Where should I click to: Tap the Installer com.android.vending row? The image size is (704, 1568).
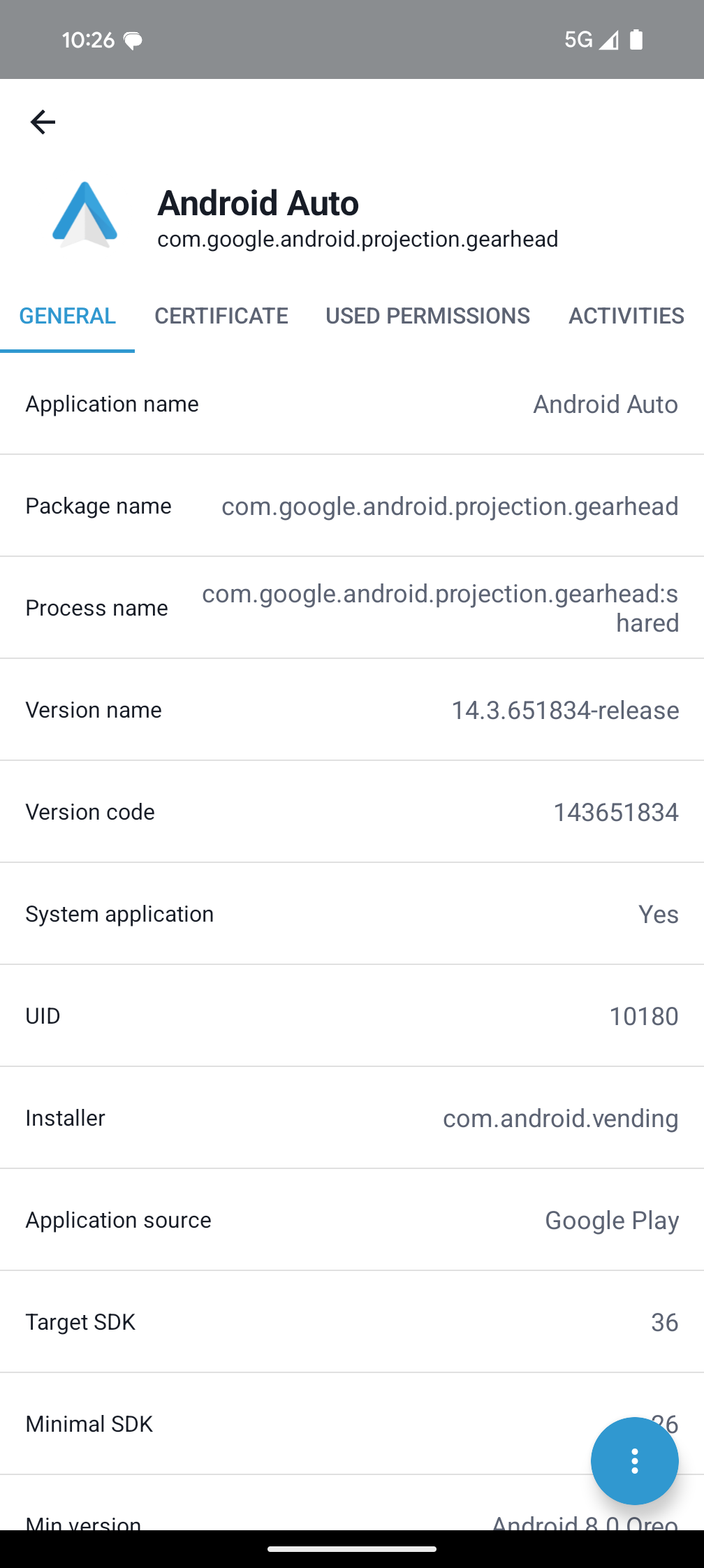[352, 1118]
